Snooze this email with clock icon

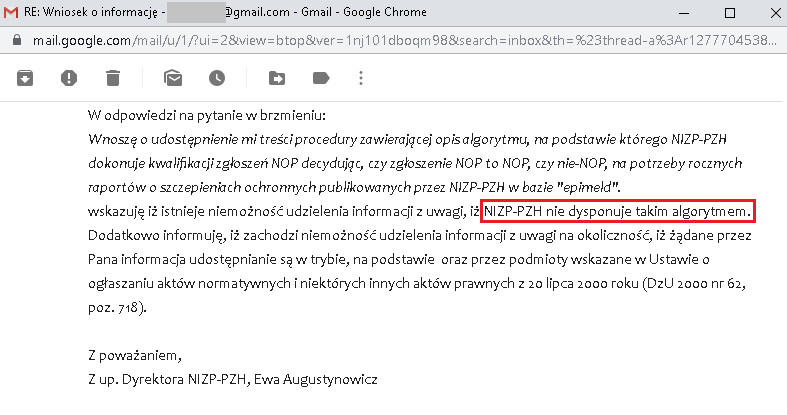point(217,78)
